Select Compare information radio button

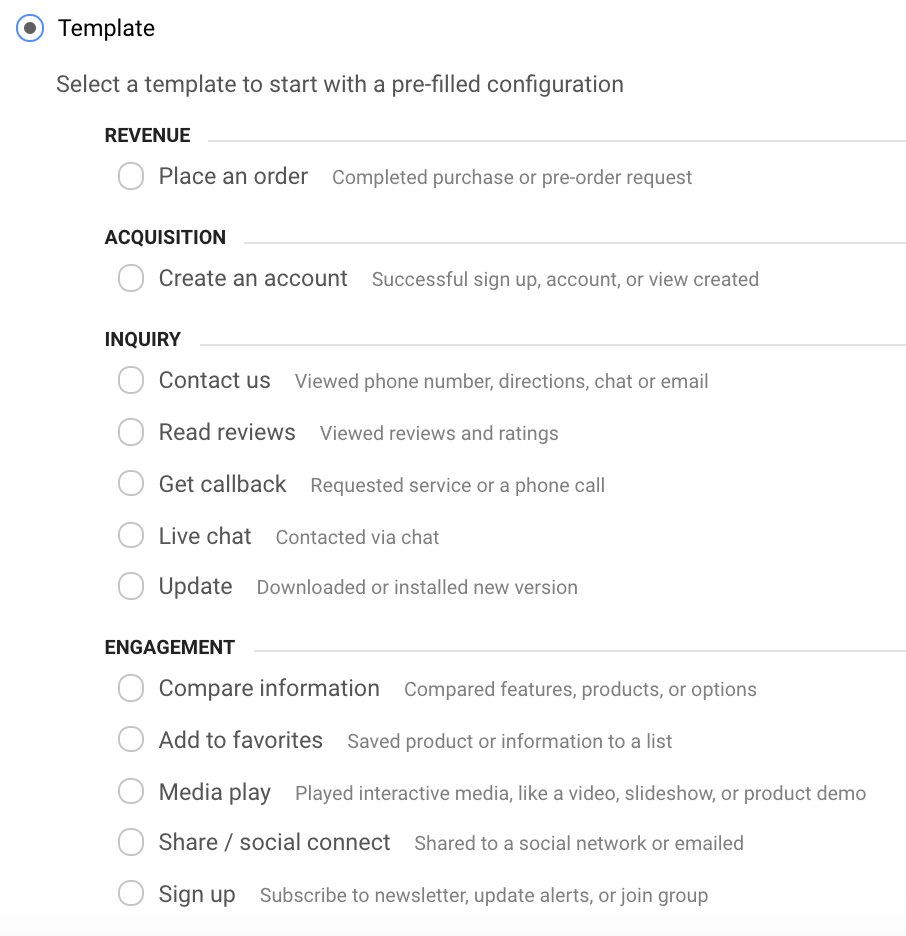tap(131, 688)
